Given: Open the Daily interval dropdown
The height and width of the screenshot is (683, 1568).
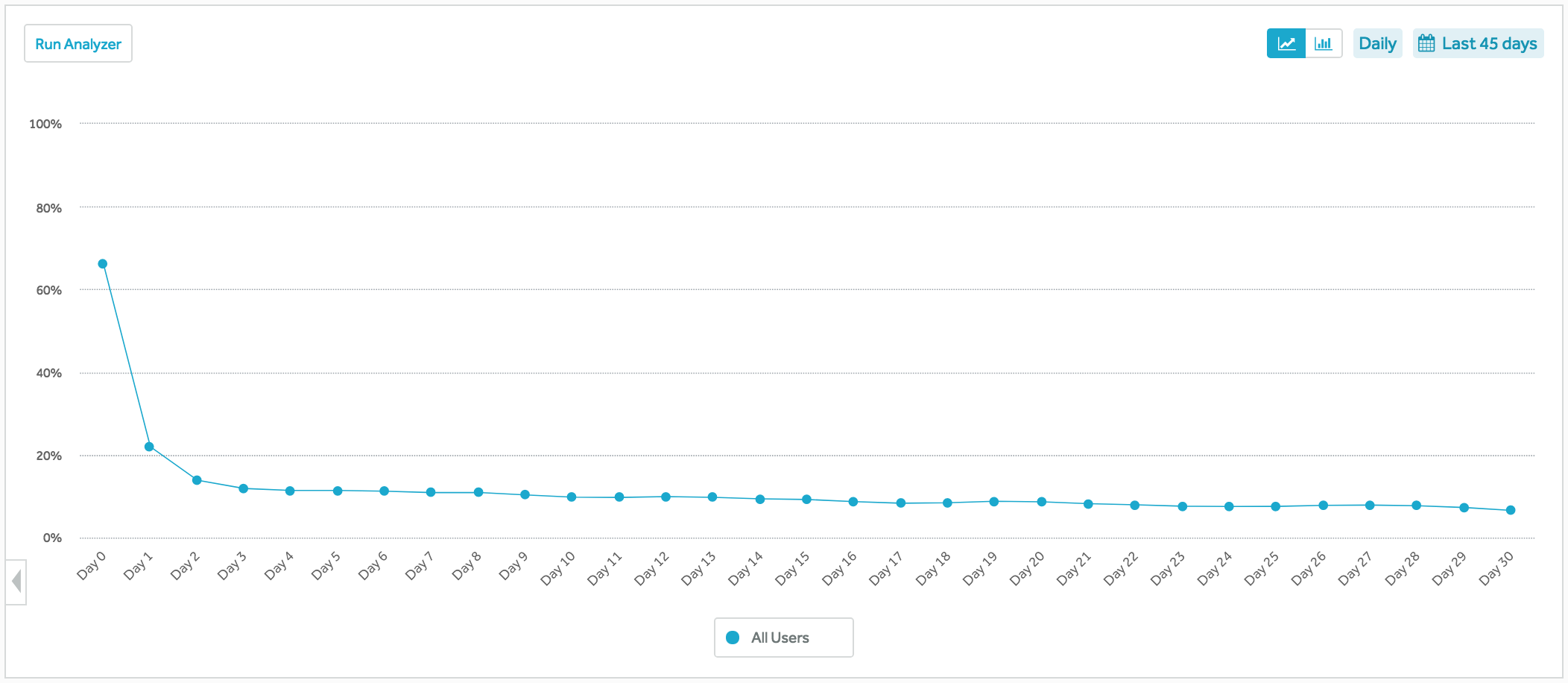Looking at the screenshot, I should [x=1377, y=43].
